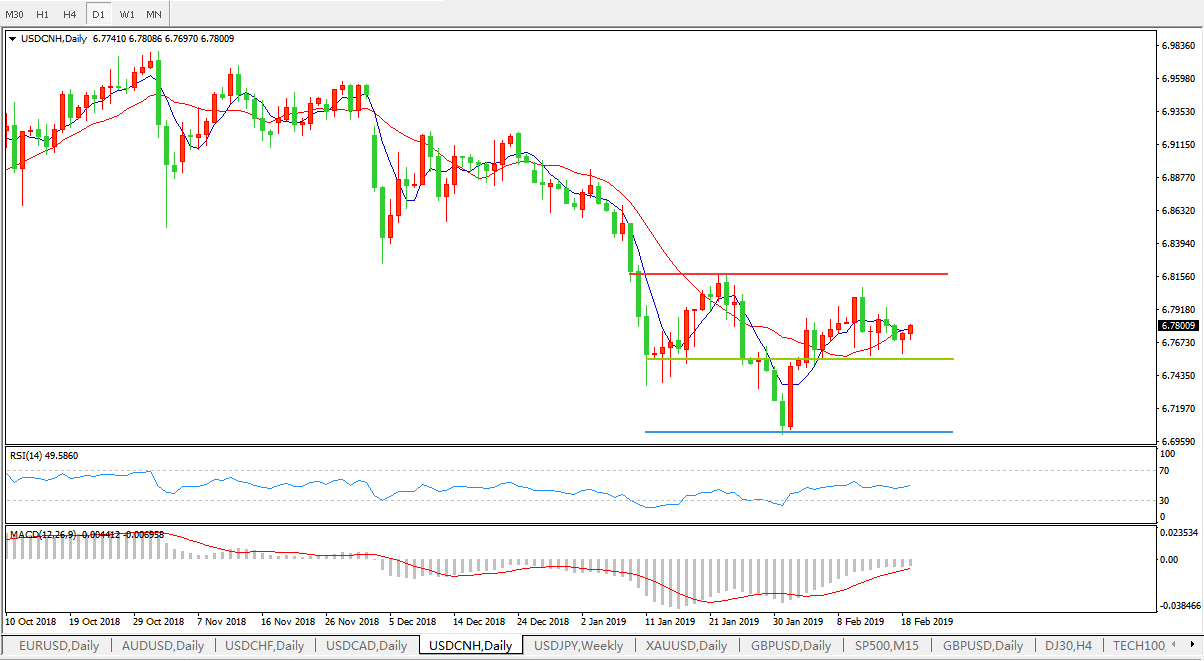Open the EURUSD,Daily chart tab
The image size is (1204, 661).
[56, 646]
